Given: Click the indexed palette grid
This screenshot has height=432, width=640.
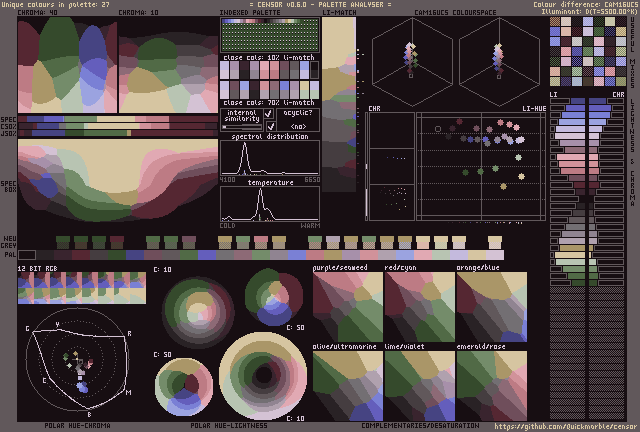Looking at the screenshot, I should [269, 35].
